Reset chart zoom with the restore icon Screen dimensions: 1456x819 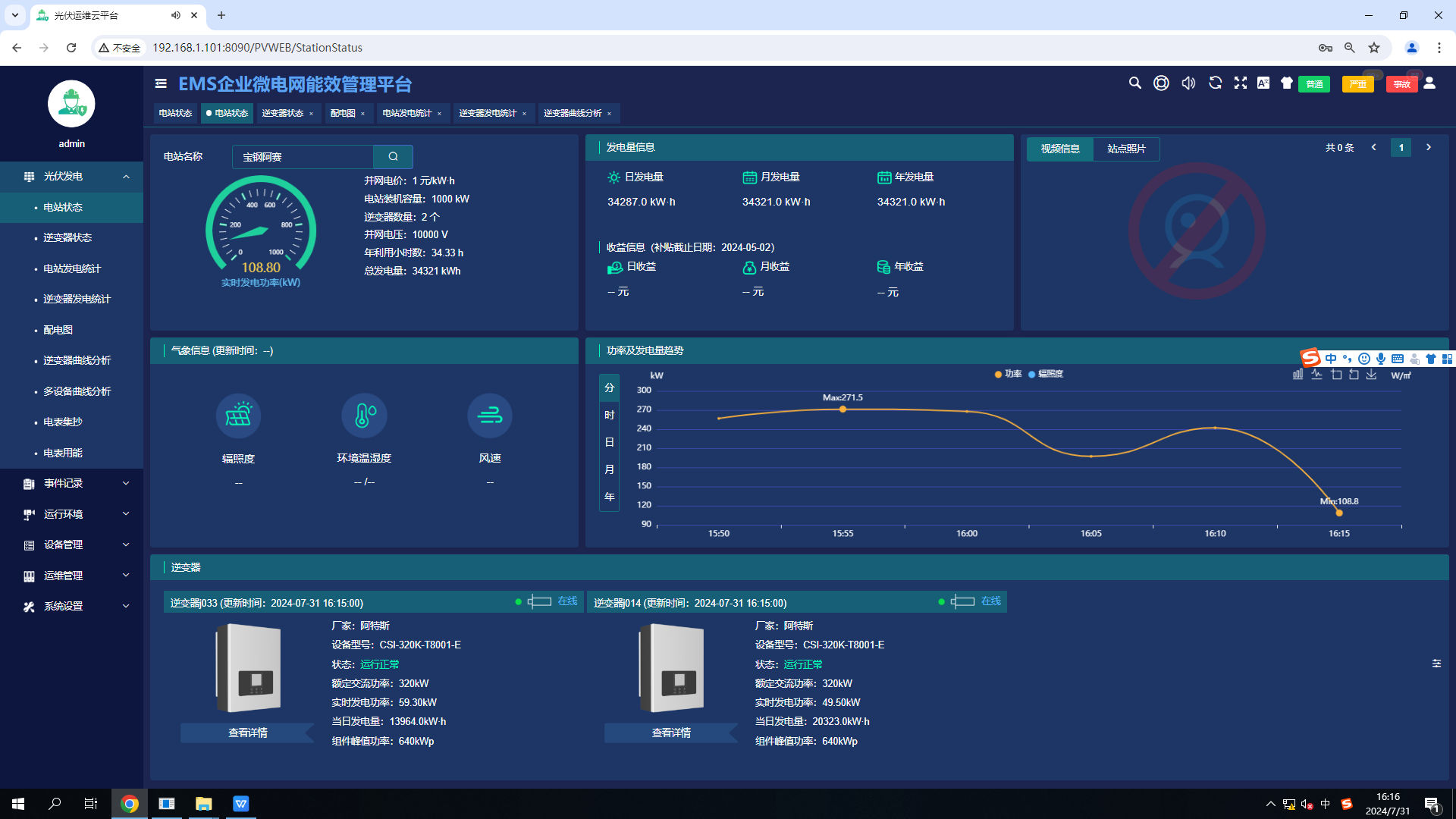pos(1354,375)
